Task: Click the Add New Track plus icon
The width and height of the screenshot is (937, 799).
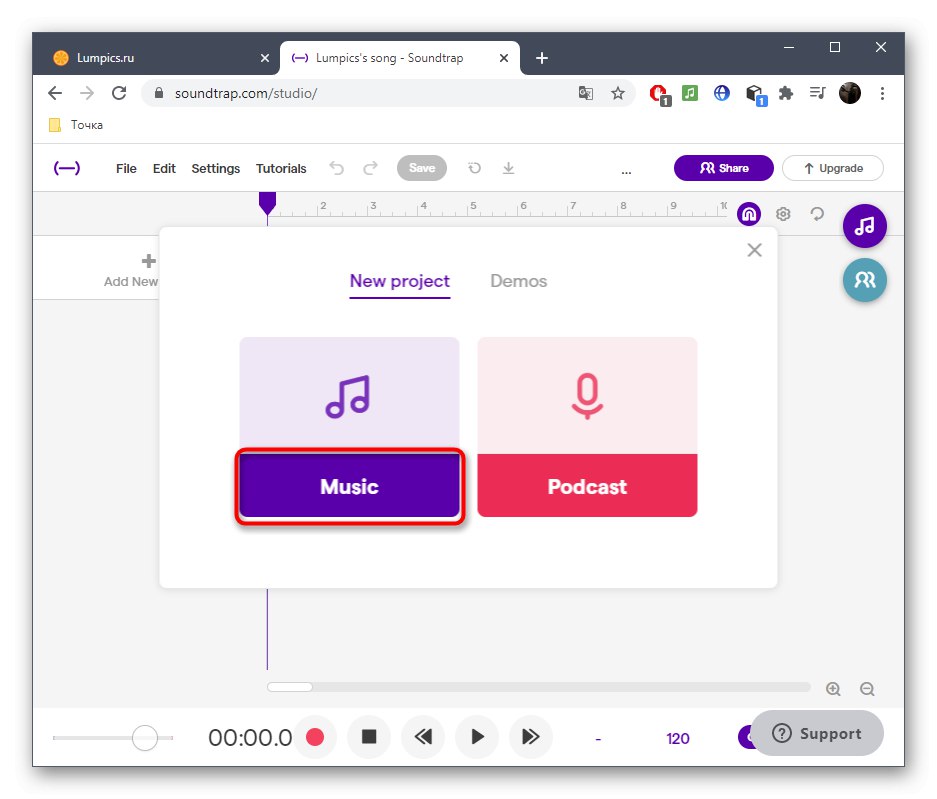Action: [149, 261]
